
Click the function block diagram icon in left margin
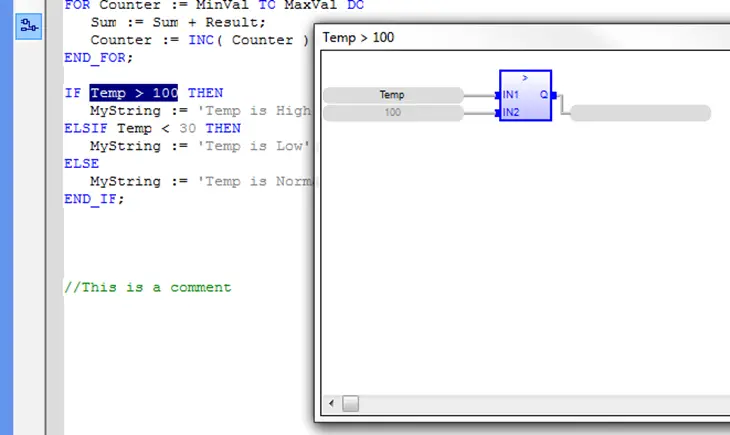[28, 26]
